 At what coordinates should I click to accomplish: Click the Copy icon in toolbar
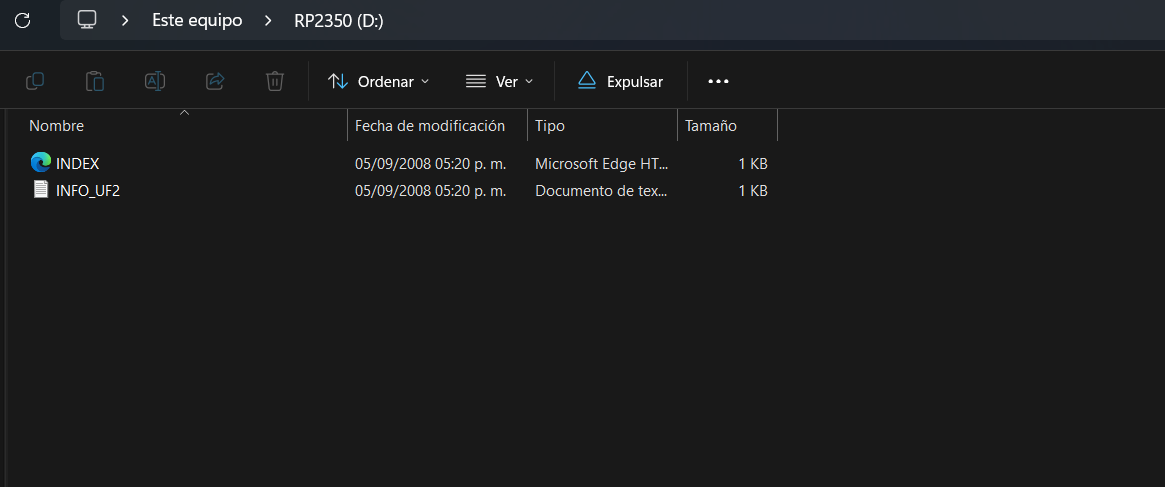pyautogui.click(x=35, y=81)
